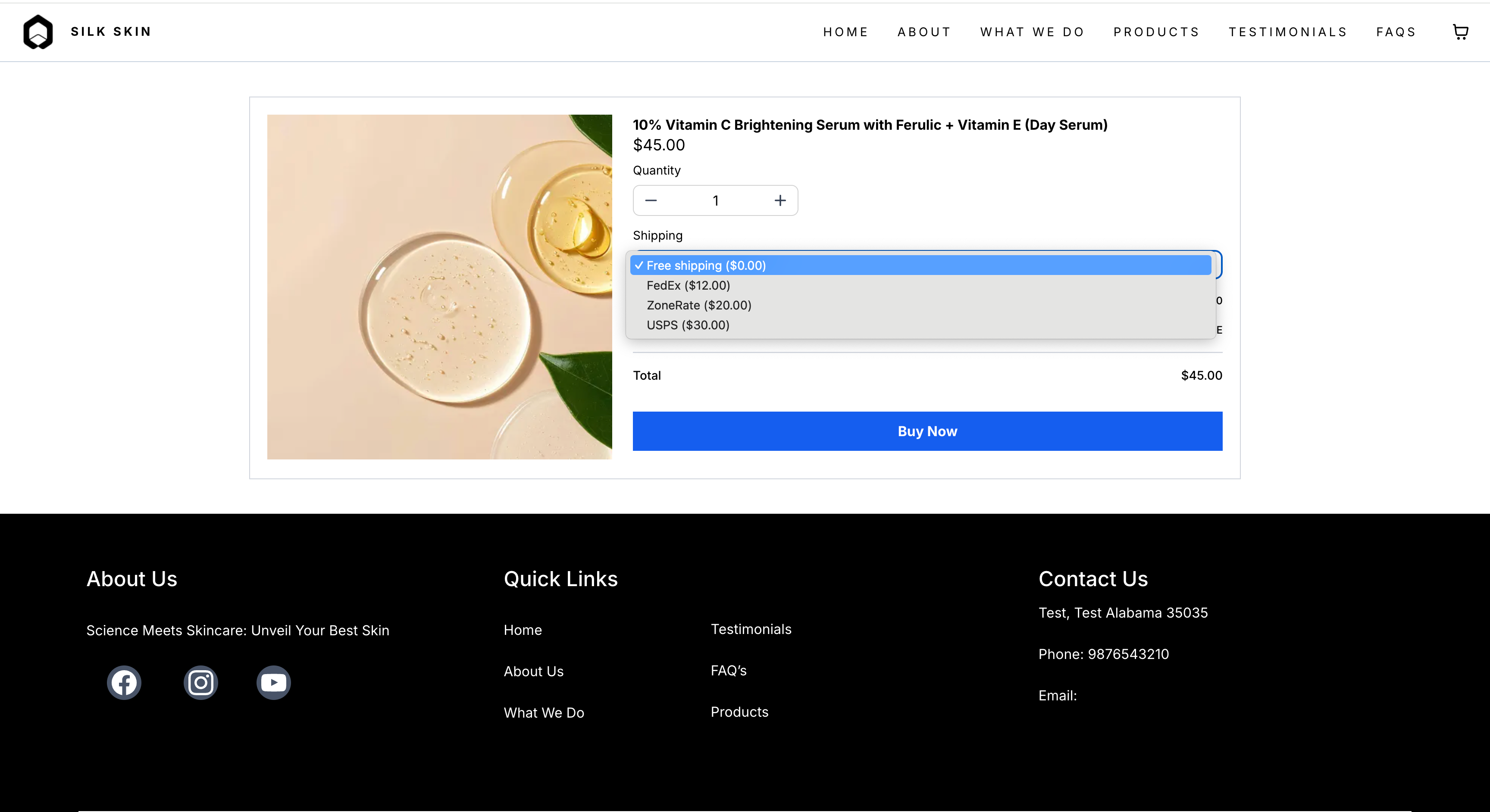Open footer About Us quick link
This screenshot has width=1490, height=812.
click(533, 671)
